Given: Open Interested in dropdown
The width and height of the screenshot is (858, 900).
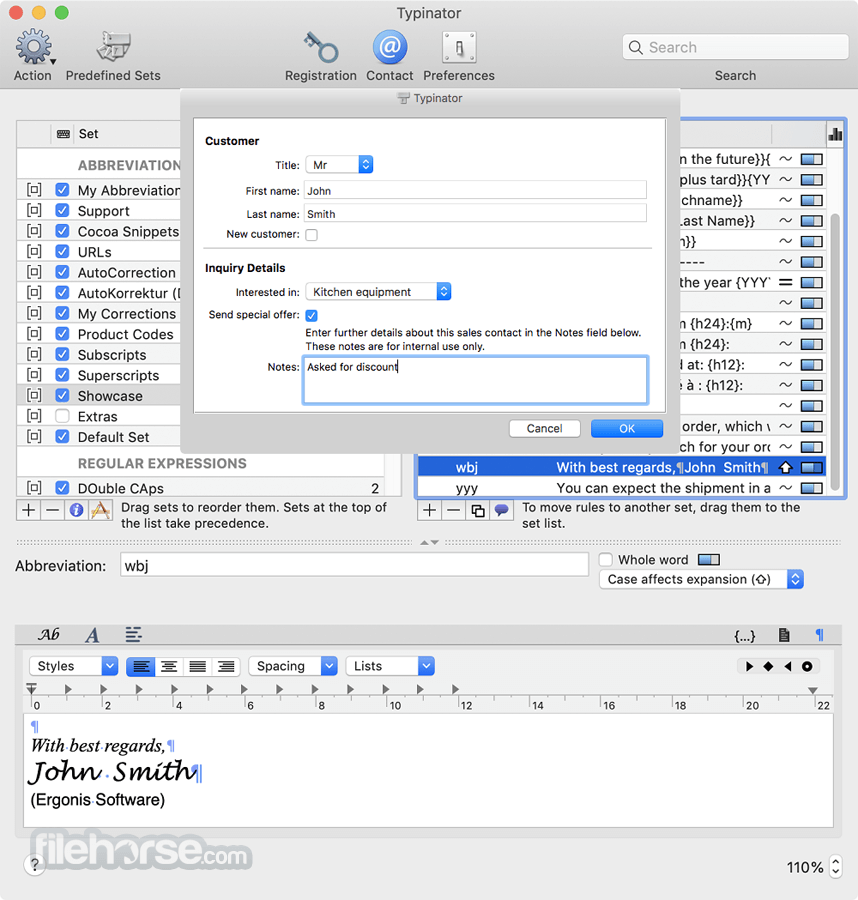Looking at the screenshot, I should (x=378, y=292).
